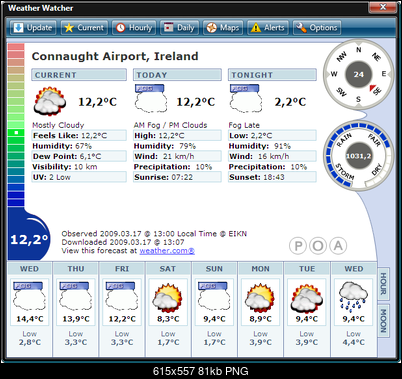Click the wind compass showing 24
The image size is (402, 379).
pyautogui.click(x=358, y=74)
